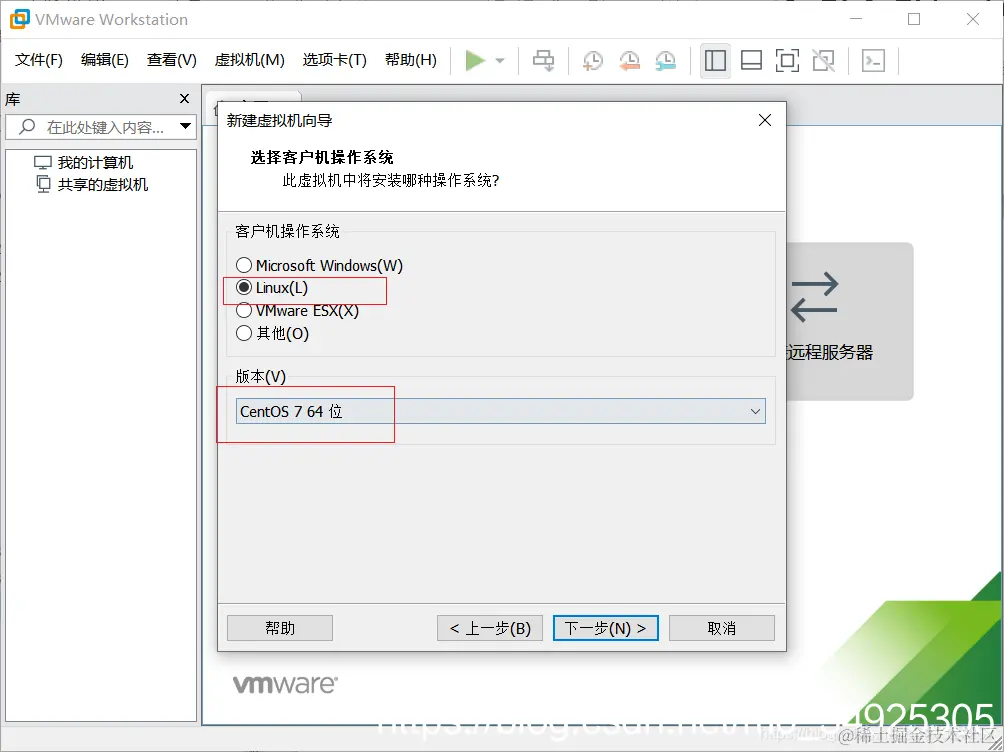This screenshot has width=1004, height=752.
Task: Open the 编辑(E) menu
Action: click(x=104, y=60)
